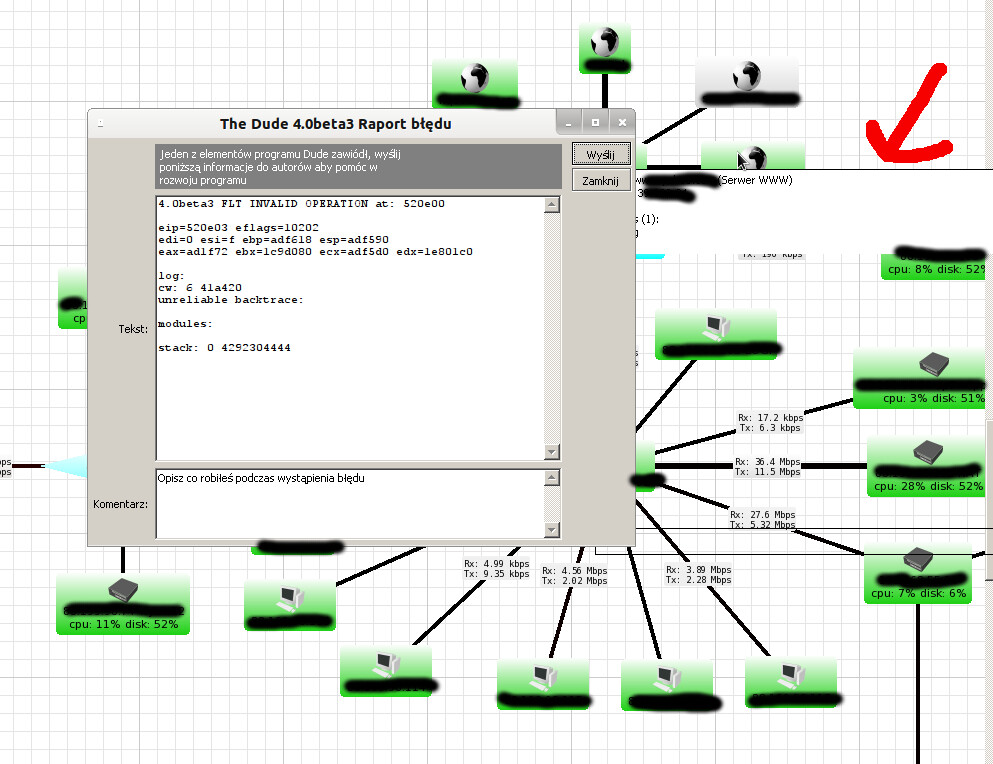Click the Rx: 4.56 Mbps link label
Image resolution: width=993 pixels, height=764 pixels.
[574, 576]
